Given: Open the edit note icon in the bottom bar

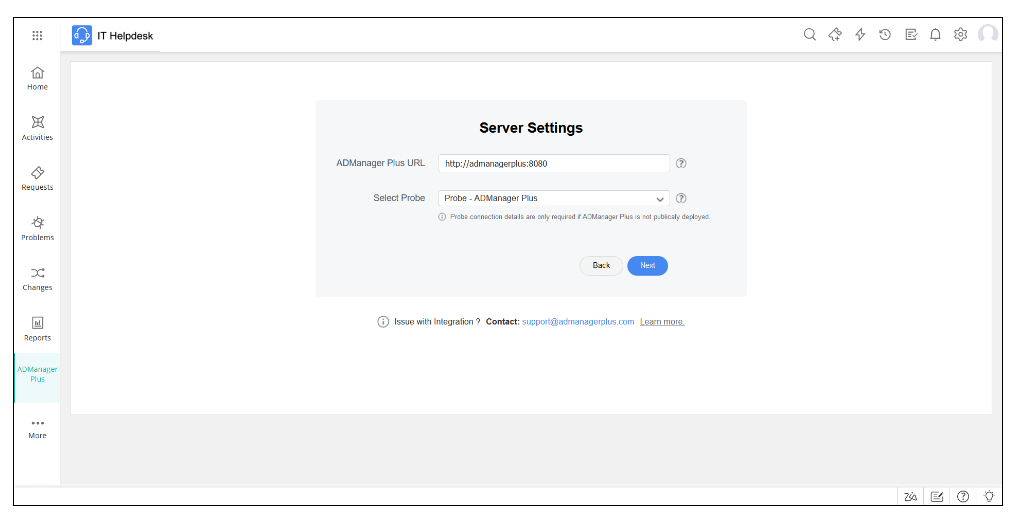Looking at the screenshot, I should [x=937, y=496].
